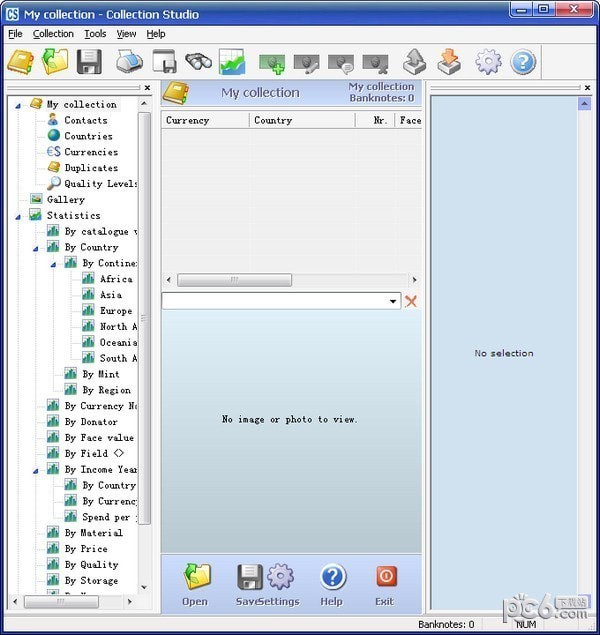Click the print preview page icon

164,61
